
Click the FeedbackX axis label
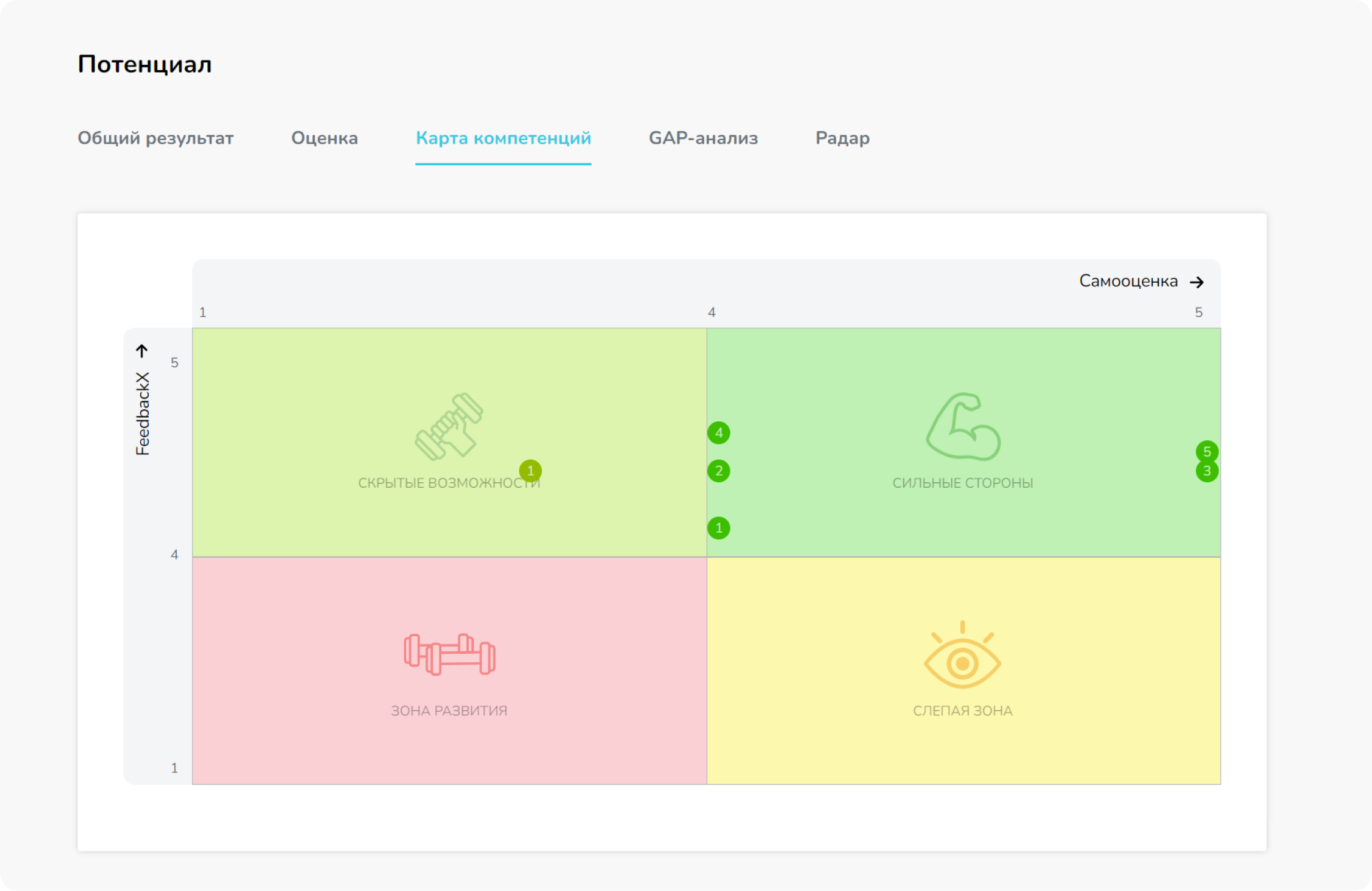144,413
